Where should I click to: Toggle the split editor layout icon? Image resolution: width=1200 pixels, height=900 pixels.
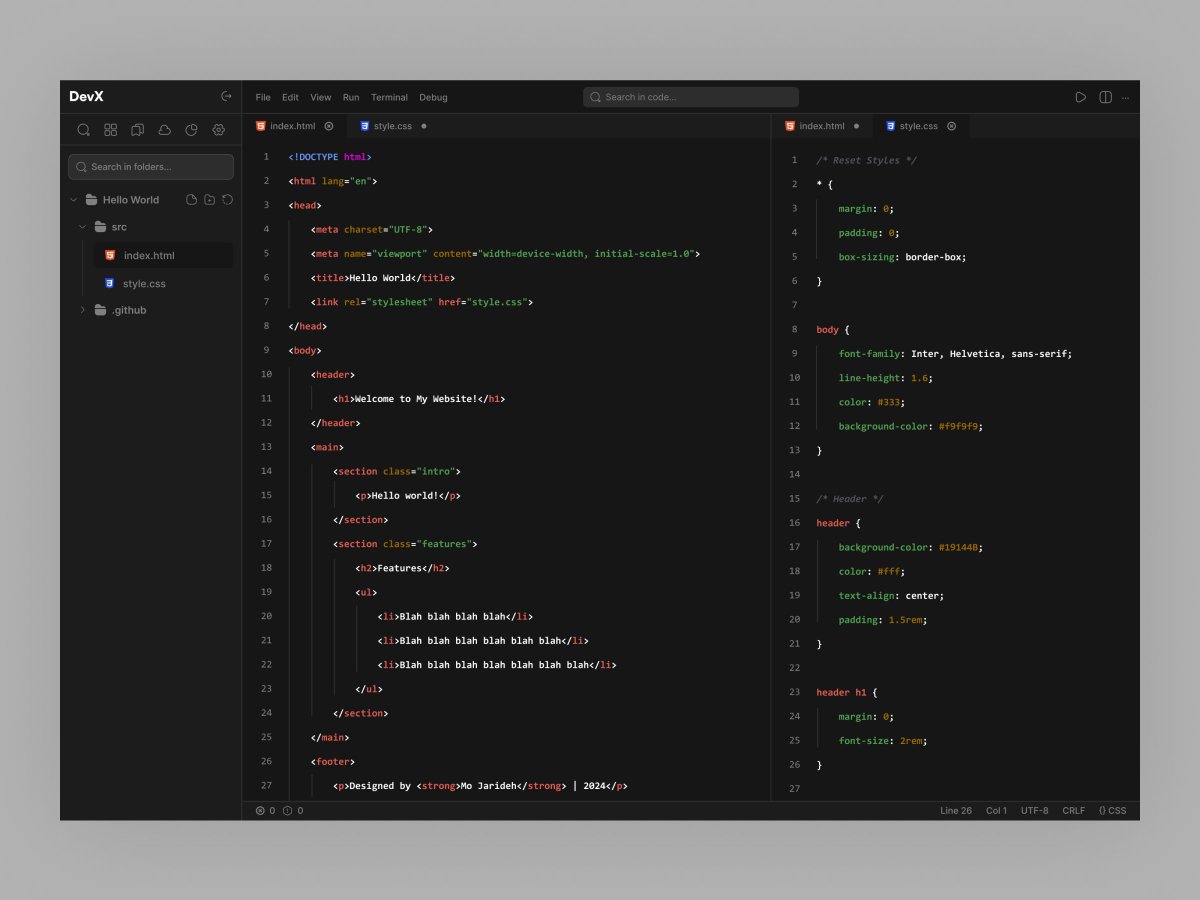click(1106, 97)
